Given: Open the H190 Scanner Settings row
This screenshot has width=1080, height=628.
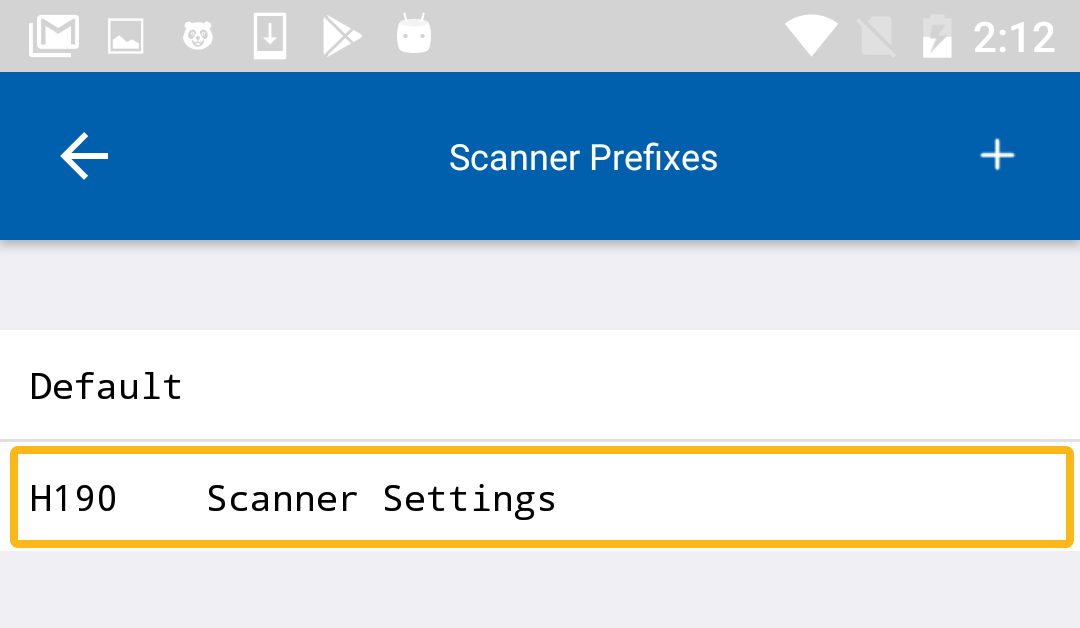Looking at the screenshot, I should coord(540,498).
